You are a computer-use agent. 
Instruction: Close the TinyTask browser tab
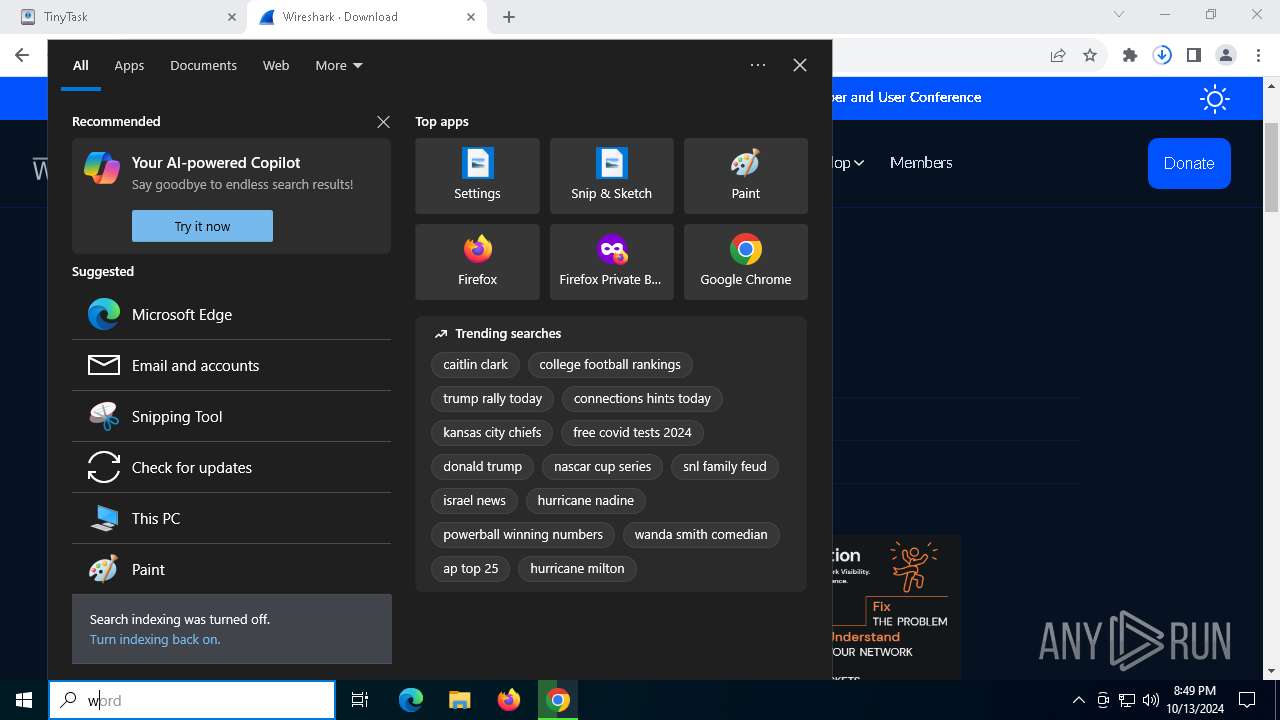click(x=231, y=17)
